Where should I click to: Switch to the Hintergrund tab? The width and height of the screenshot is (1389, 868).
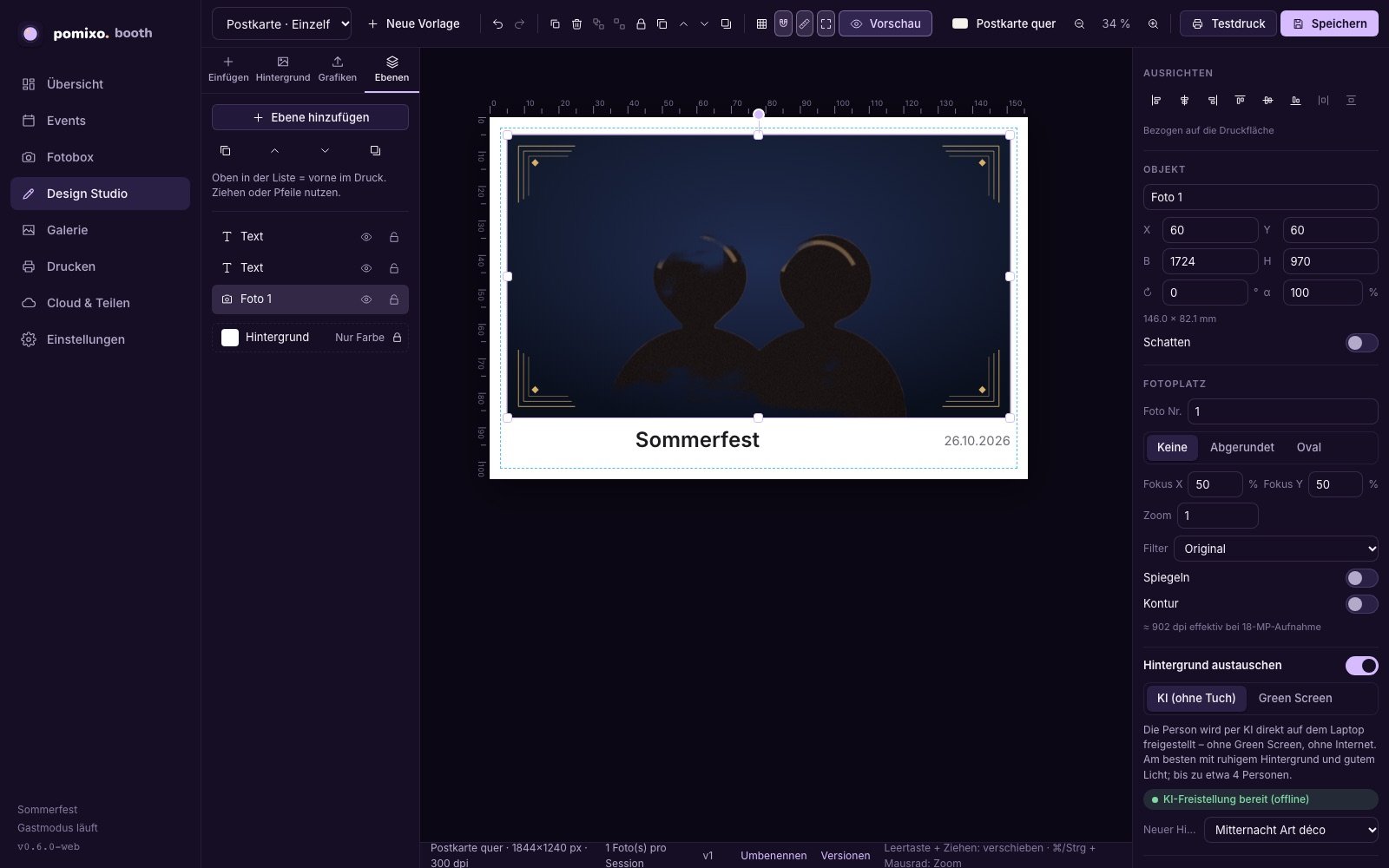click(283, 69)
